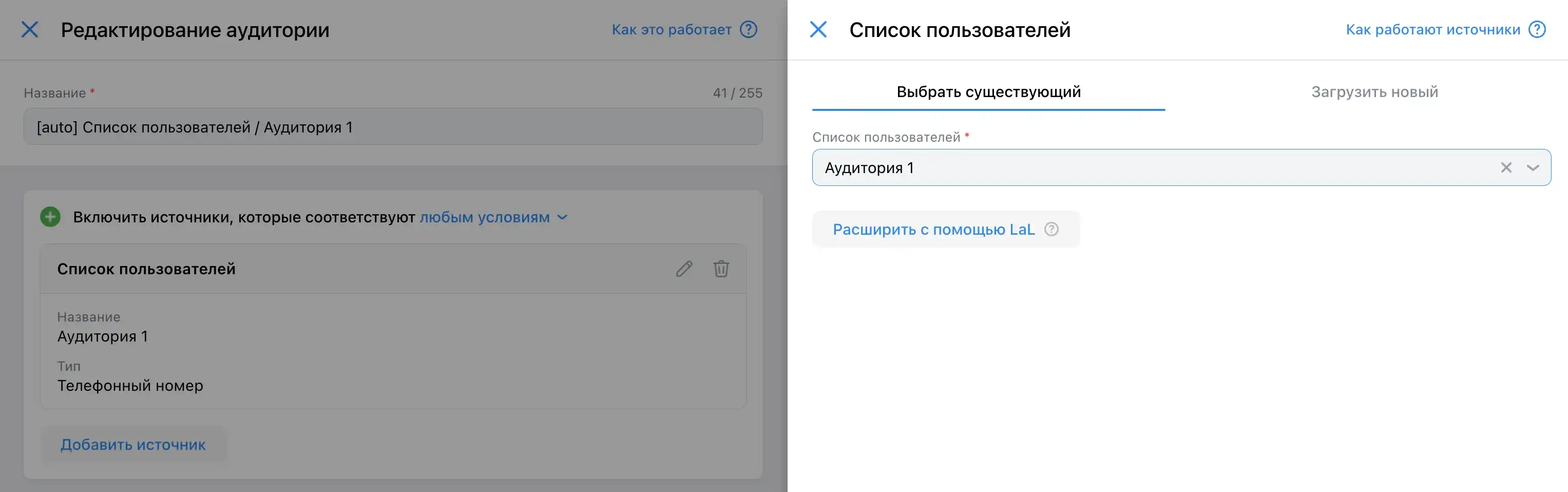Open the Как работают источники link
Screen dimensions: 1568x492
pyautogui.click(x=1432, y=29)
